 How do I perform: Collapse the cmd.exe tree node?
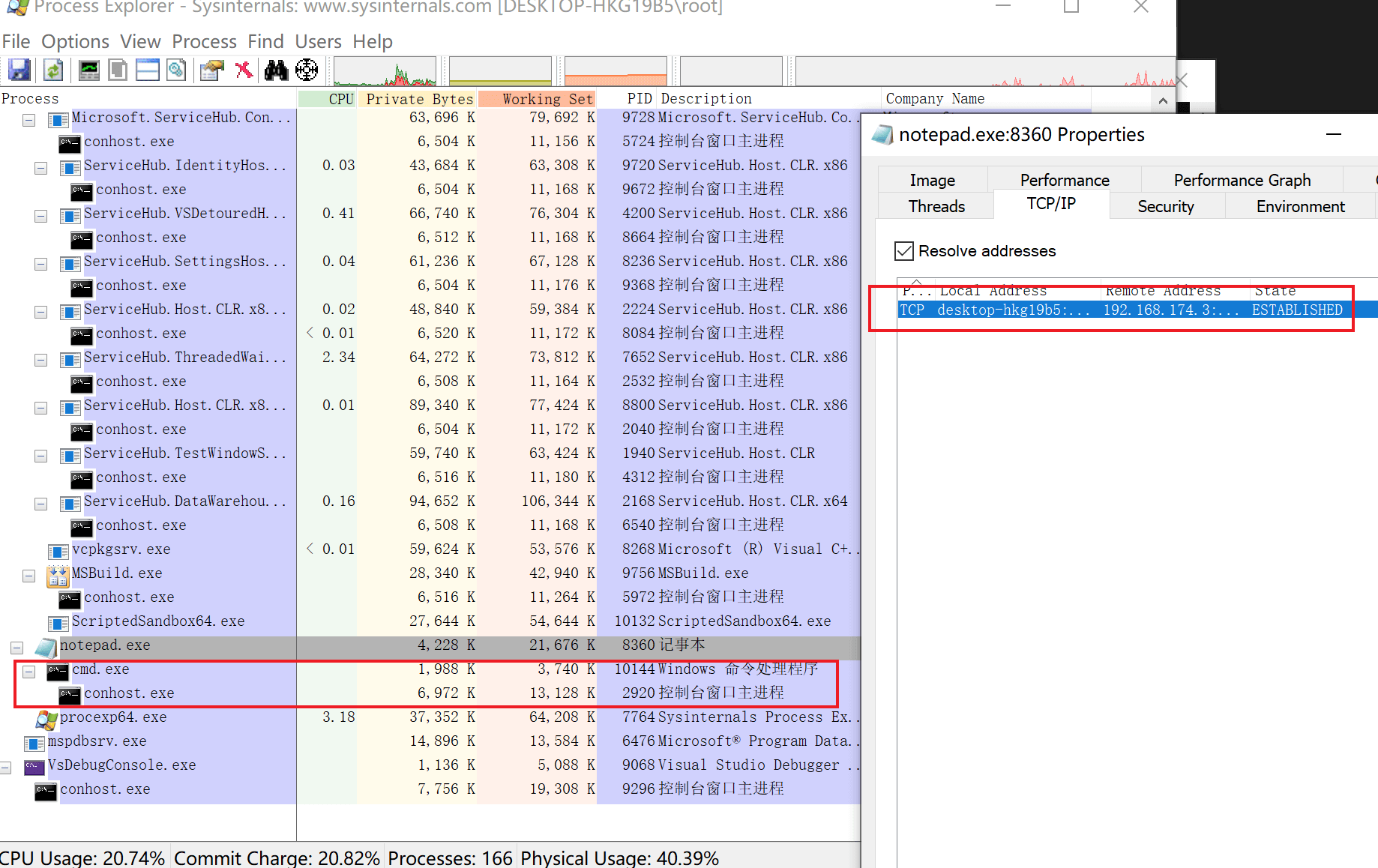pos(28,672)
